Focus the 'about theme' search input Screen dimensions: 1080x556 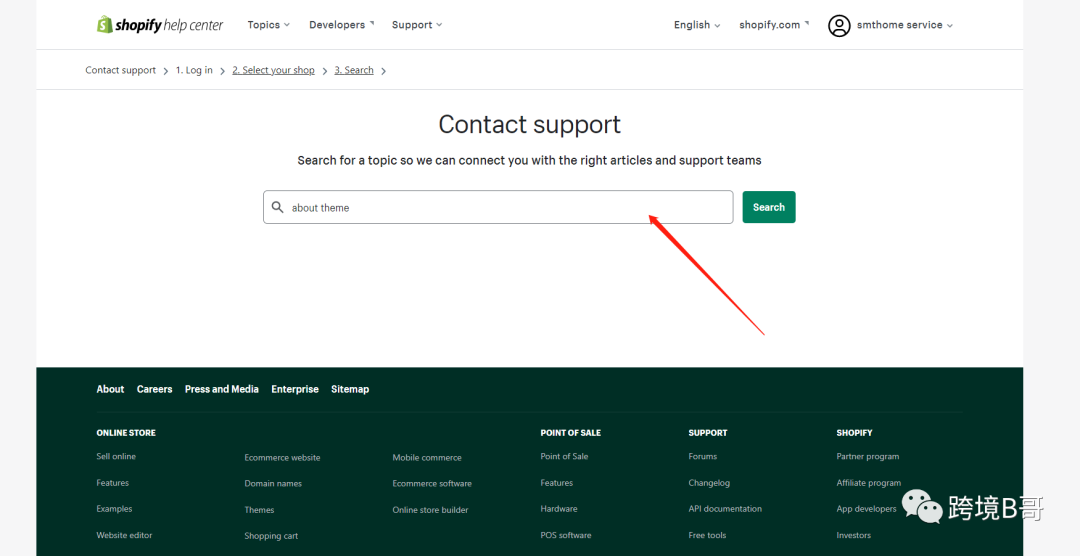(x=498, y=207)
